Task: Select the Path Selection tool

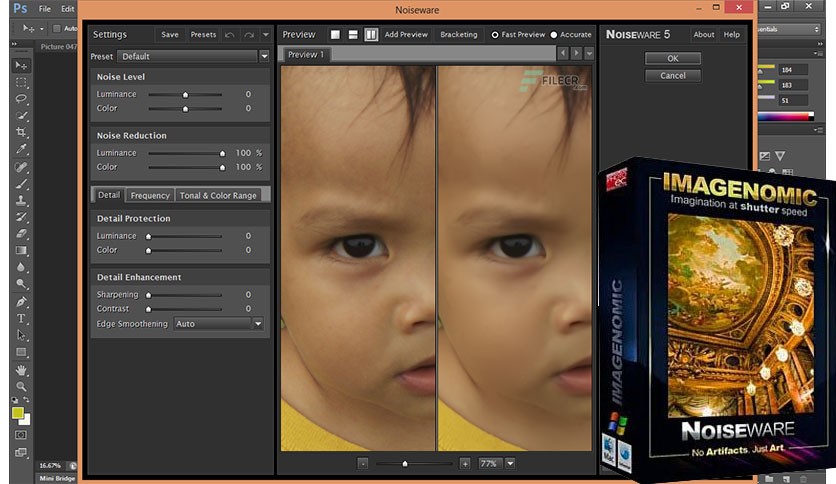Action: pos(21,335)
